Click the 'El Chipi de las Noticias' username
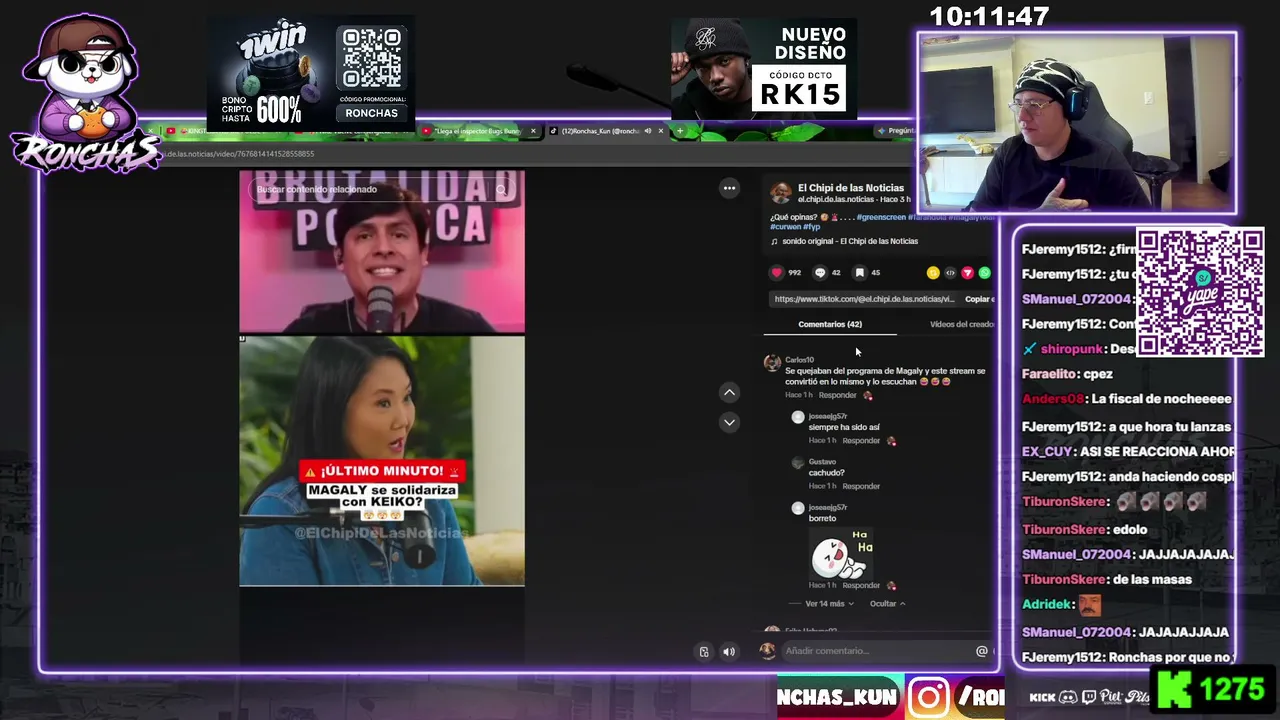This screenshot has width=1280, height=720. click(851, 188)
